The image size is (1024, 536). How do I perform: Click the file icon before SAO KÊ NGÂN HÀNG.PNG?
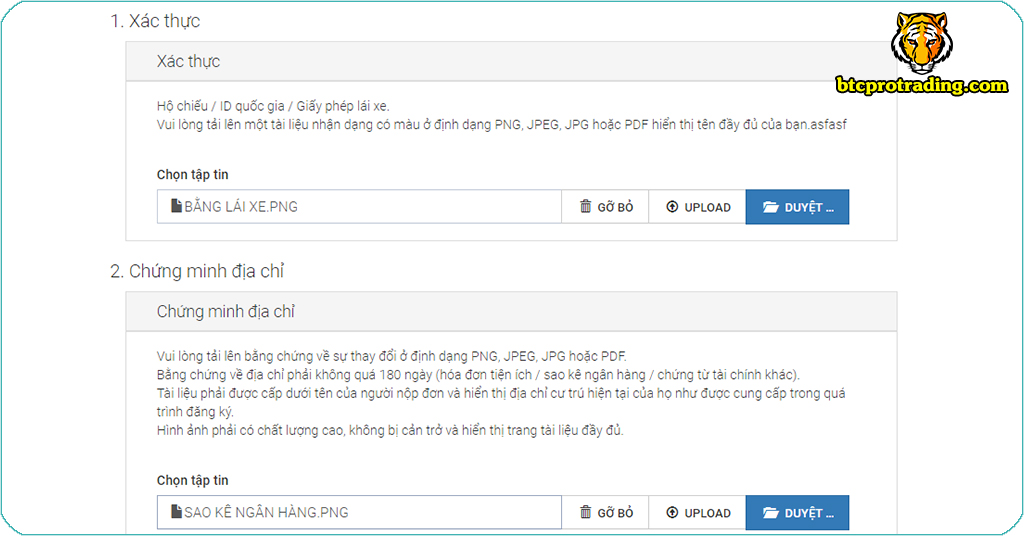tap(176, 513)
